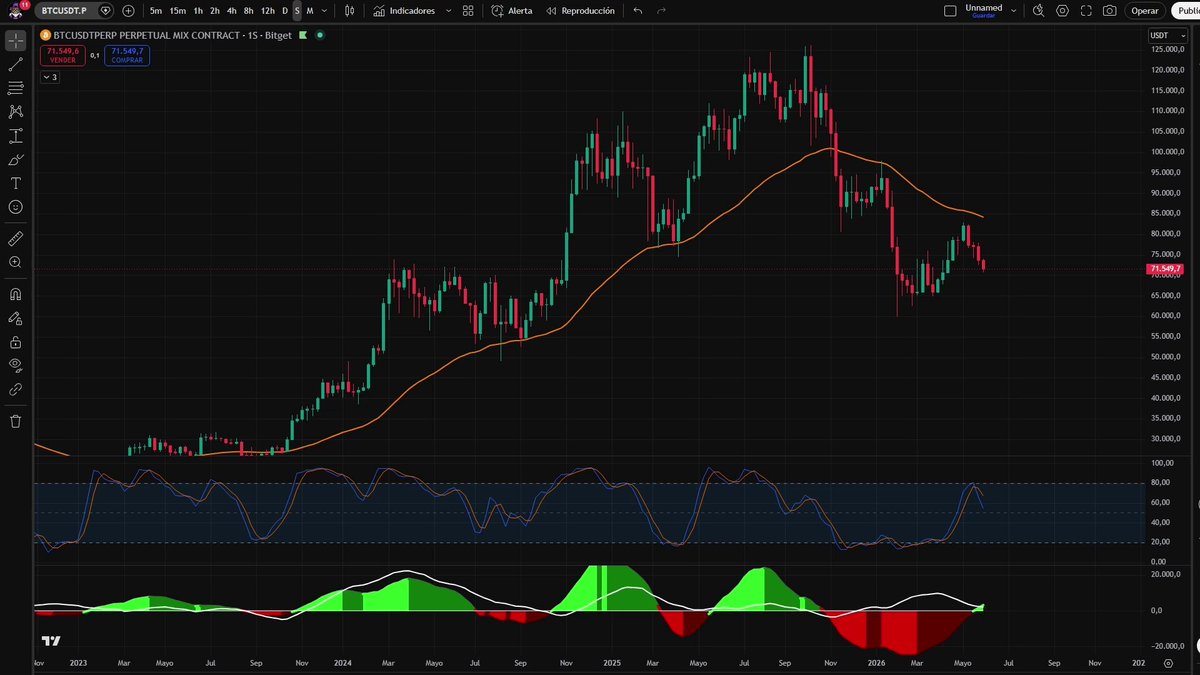Toggle lock all drawings
Image resolution: width=1200 pixels, height=675 pixels.
point(16,342)
